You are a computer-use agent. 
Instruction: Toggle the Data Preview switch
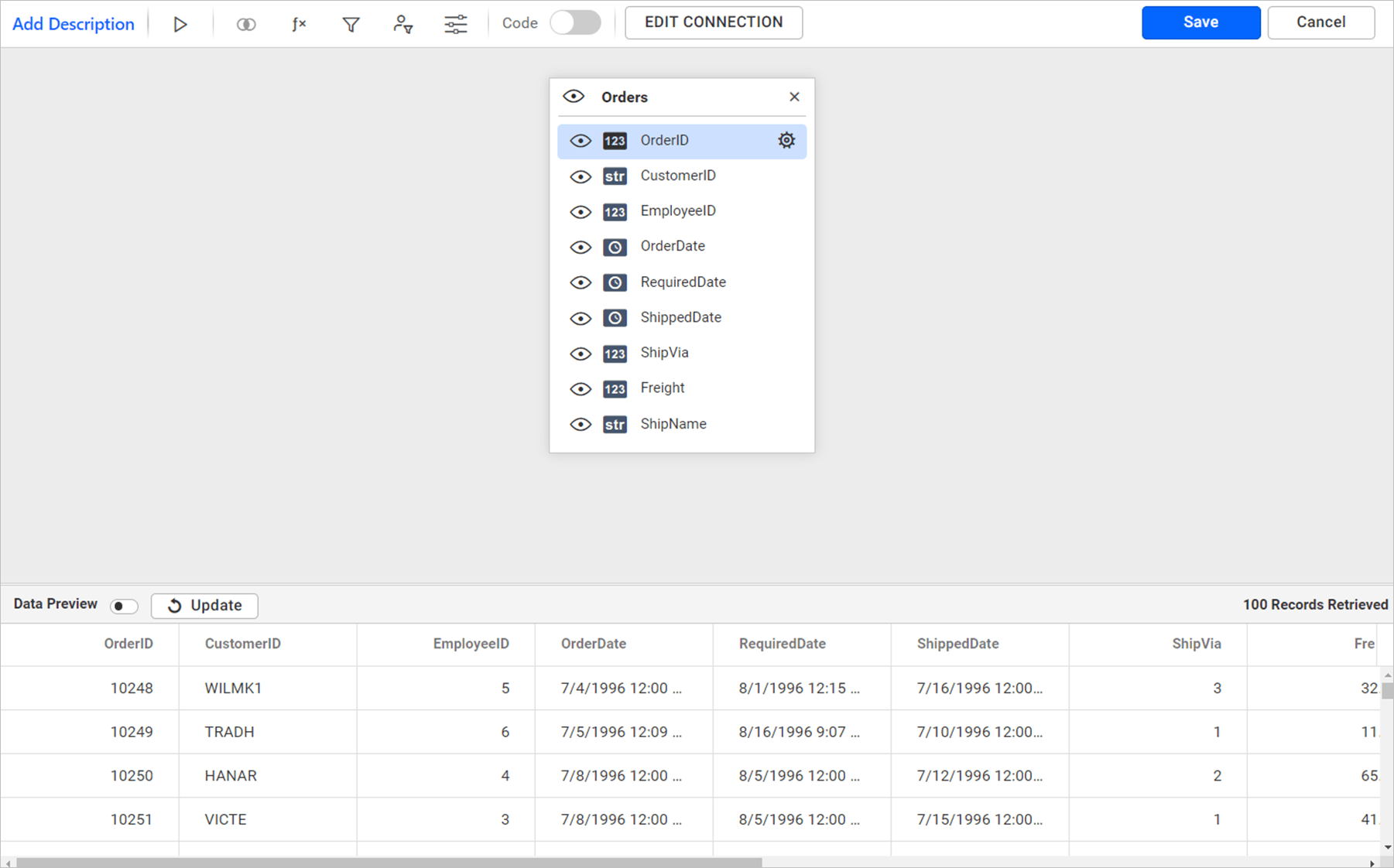(x=124, y=606)
